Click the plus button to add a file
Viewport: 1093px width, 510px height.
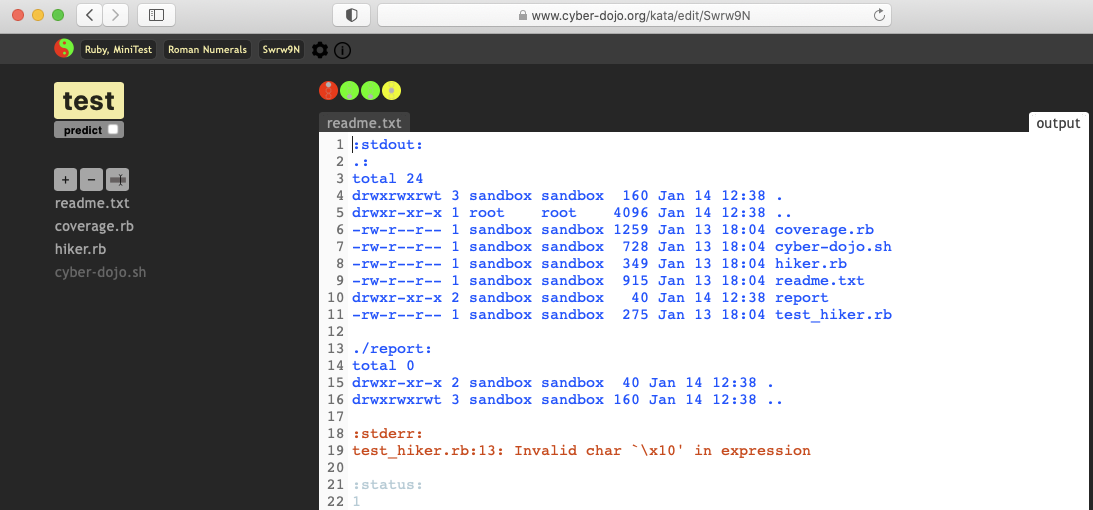click(x=66, y=180)
